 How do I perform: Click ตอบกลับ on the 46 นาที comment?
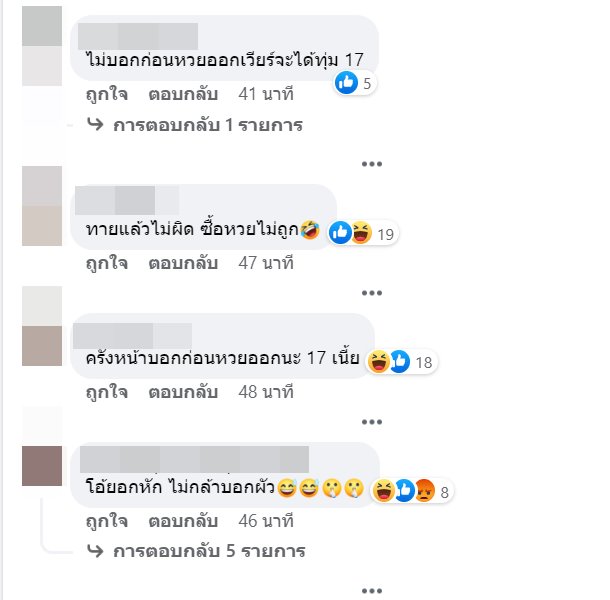183,521
